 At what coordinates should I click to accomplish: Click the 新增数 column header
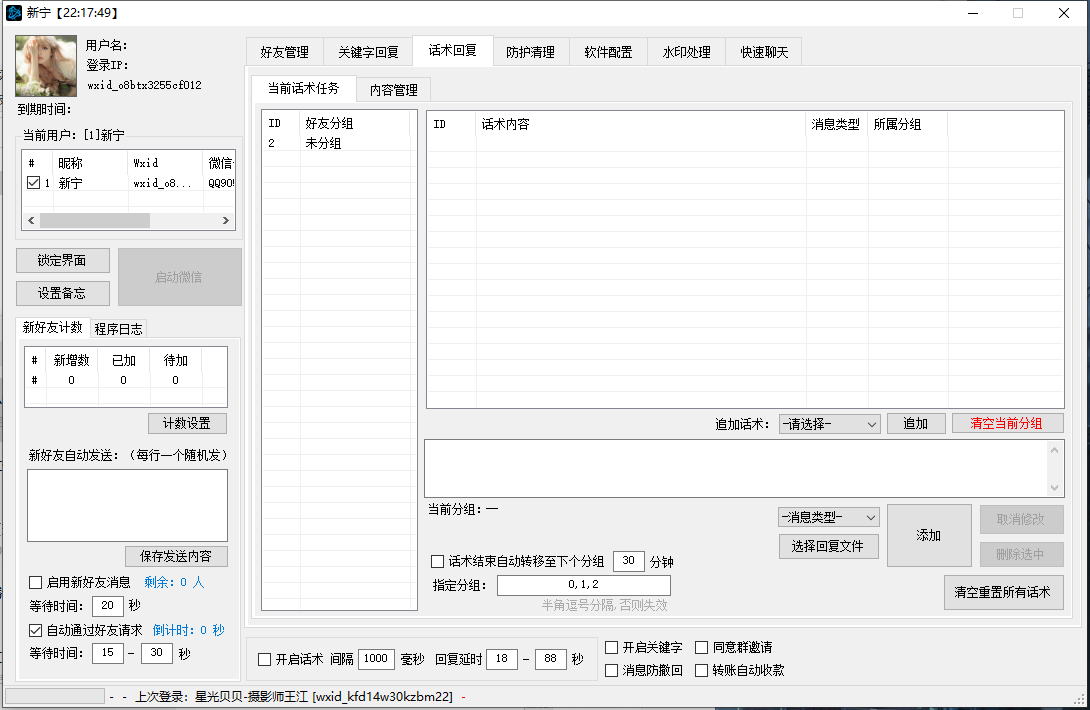(x=72, y=360)
